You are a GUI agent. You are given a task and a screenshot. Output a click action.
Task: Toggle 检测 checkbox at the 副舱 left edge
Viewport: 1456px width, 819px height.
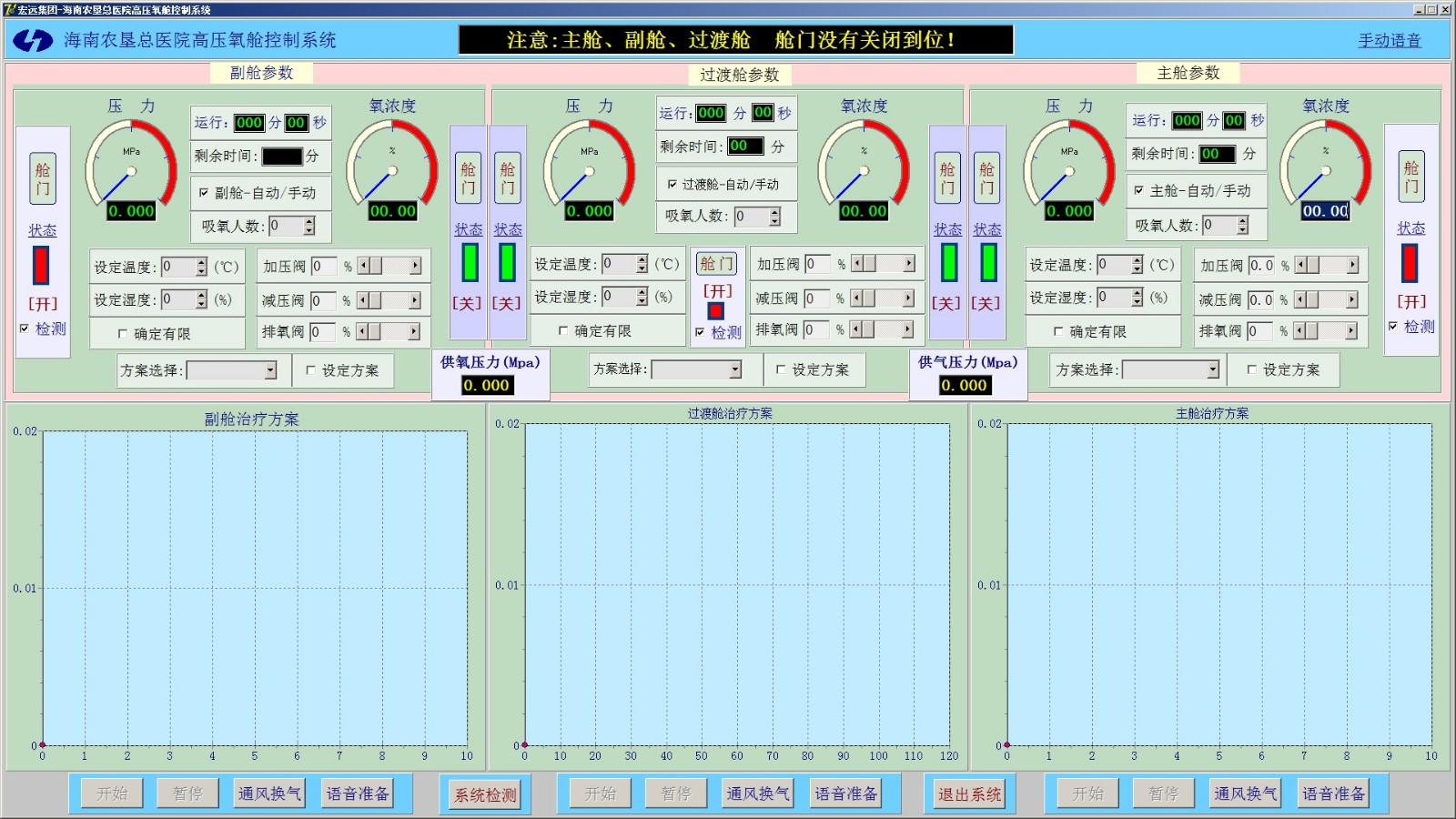click(25, 329)
